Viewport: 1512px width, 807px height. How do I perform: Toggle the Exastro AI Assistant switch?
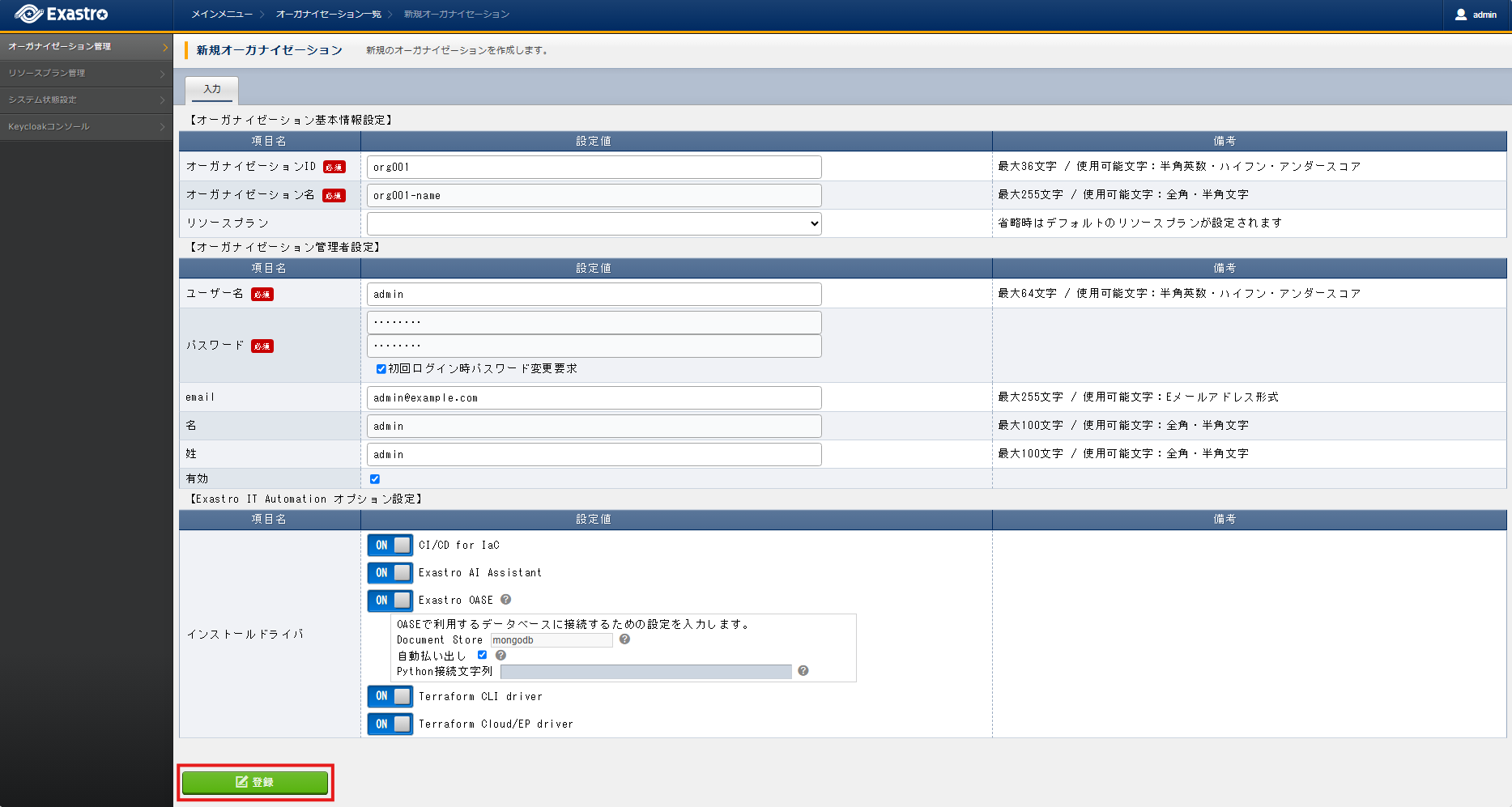point(390,573)
